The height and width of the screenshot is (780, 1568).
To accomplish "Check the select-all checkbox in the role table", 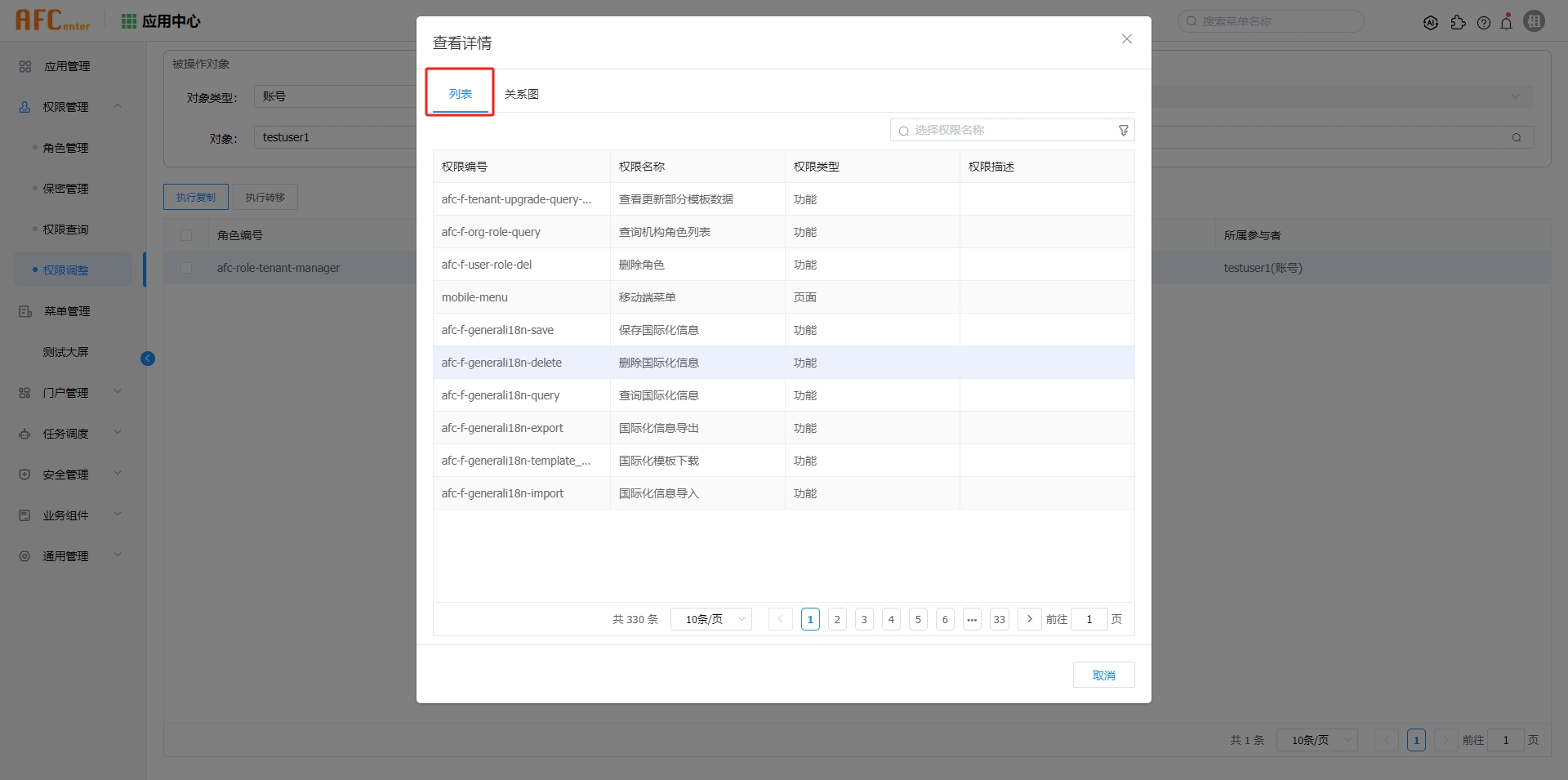I will coord(186,235).
